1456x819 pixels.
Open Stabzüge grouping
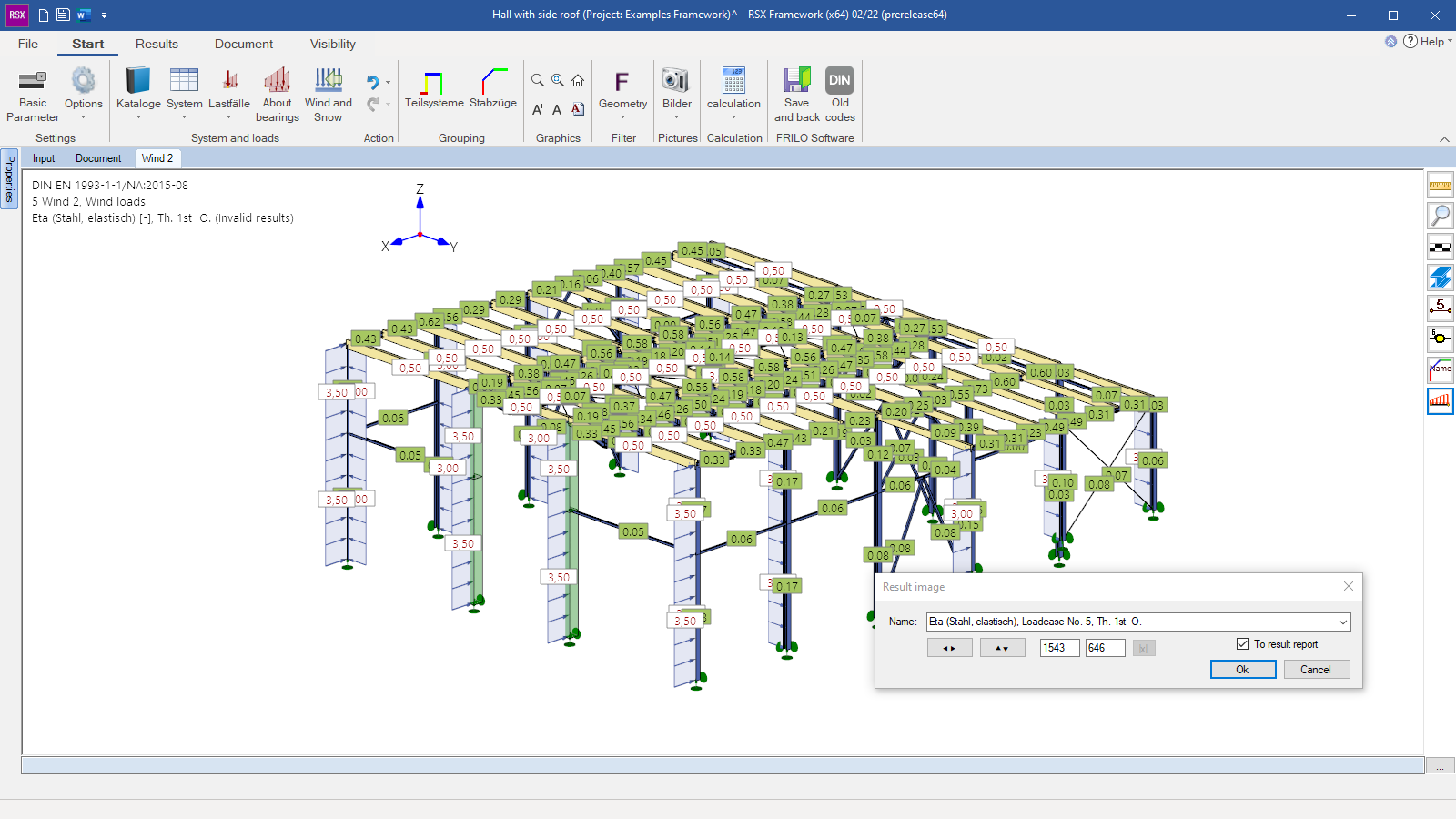pyautogui.click(x=493, y=88)
